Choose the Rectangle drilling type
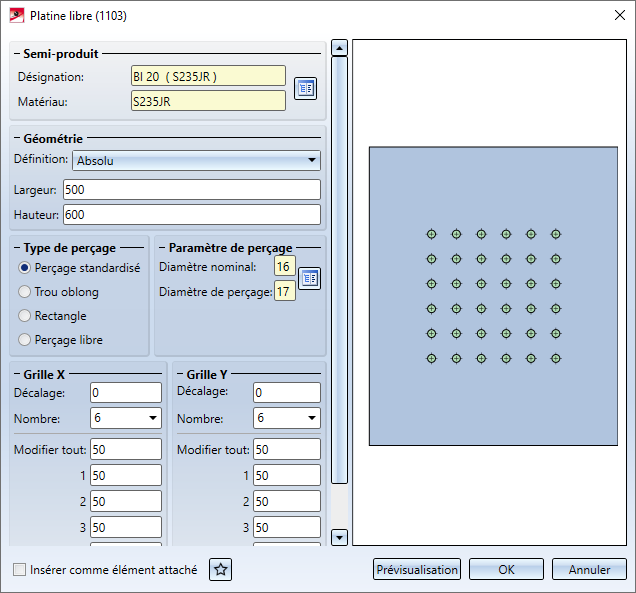 (25, 316)
